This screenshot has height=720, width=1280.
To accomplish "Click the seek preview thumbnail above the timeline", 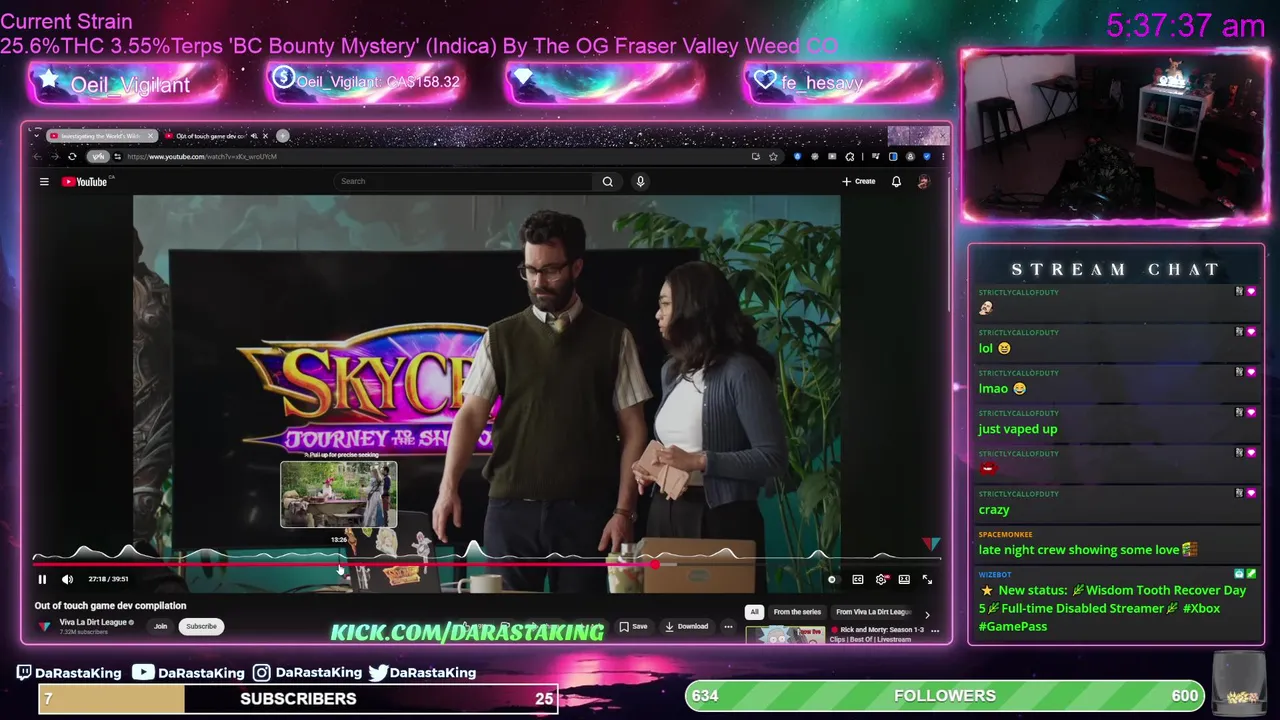I will (x=338, y=494).
